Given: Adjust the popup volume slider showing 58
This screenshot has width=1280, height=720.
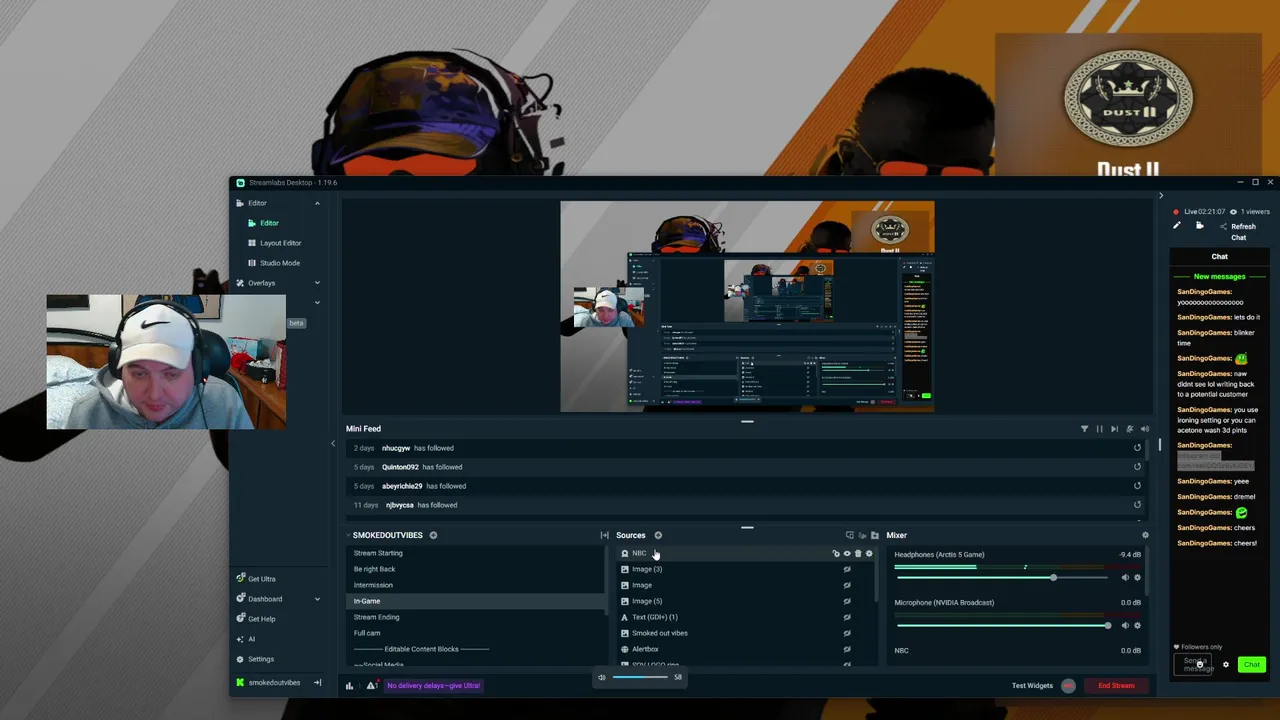Looking at the screenshot, I should click(x=640, y=677).
